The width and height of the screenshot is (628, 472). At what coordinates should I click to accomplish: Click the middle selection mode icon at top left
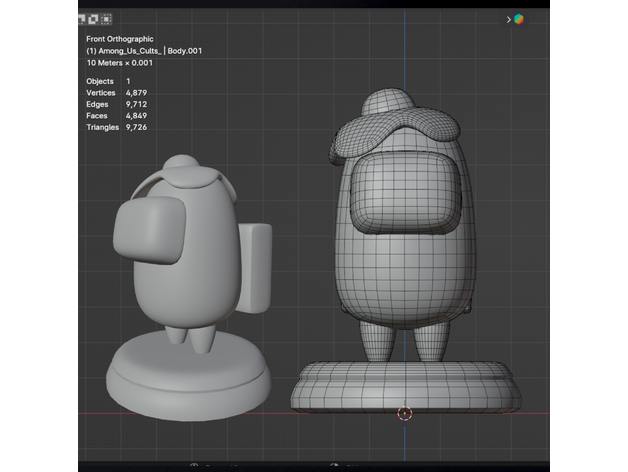pos(93,18)
